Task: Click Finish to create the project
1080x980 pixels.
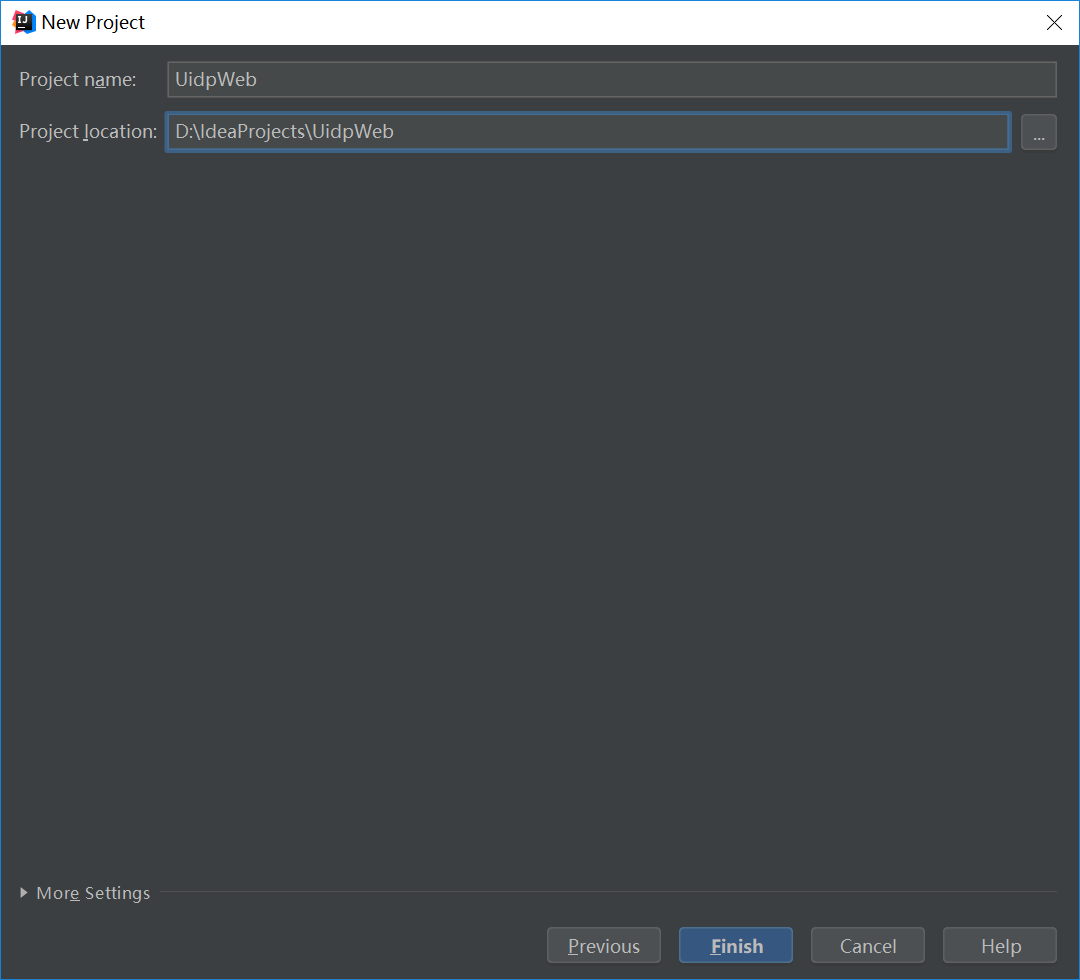Action: pyautogui.click(x=736, y=946)
